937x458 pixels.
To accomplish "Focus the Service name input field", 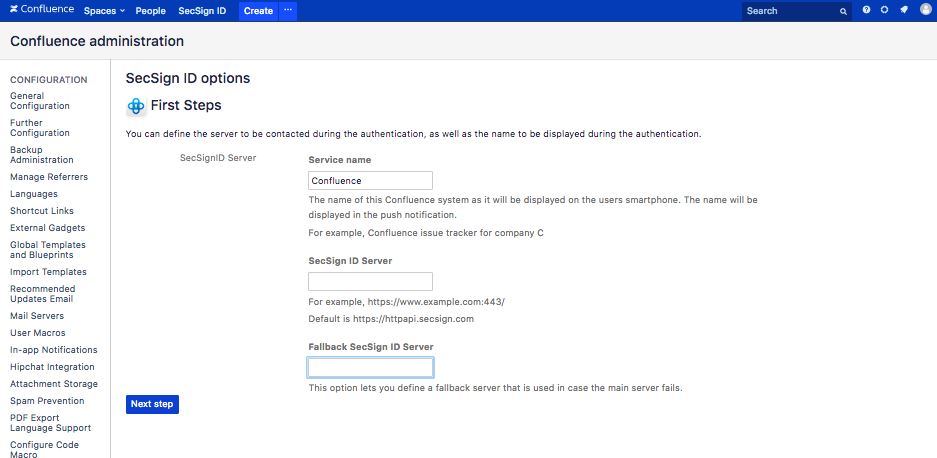I will point(370,181).
